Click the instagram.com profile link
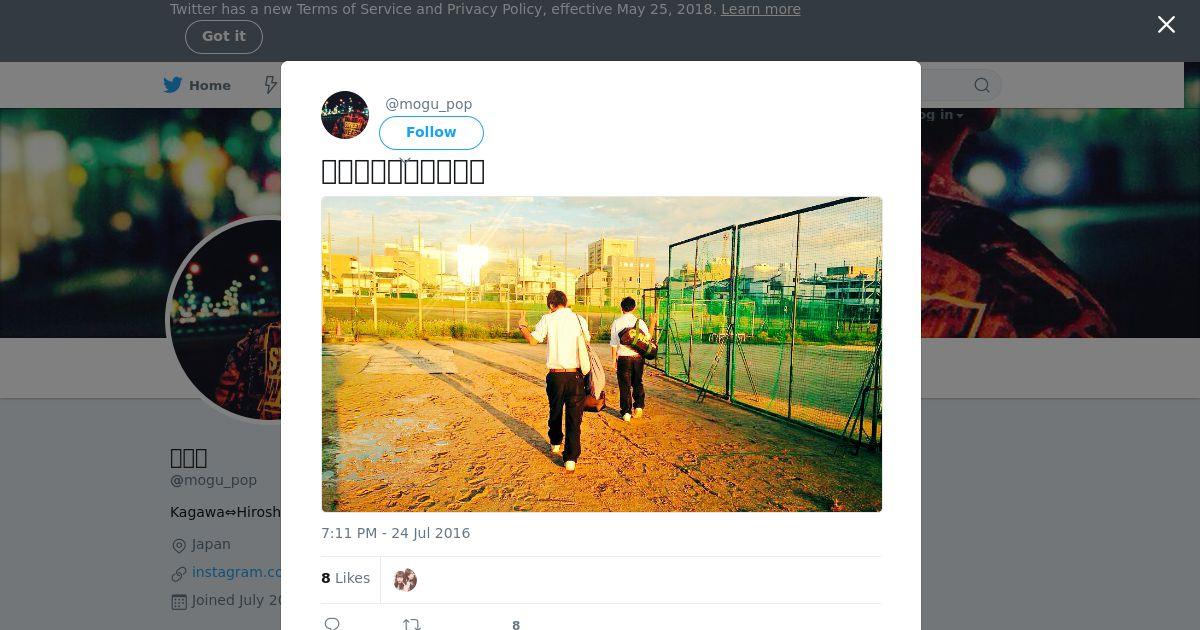The height and width of the screenshot is (630, 1200). [237, 572]
